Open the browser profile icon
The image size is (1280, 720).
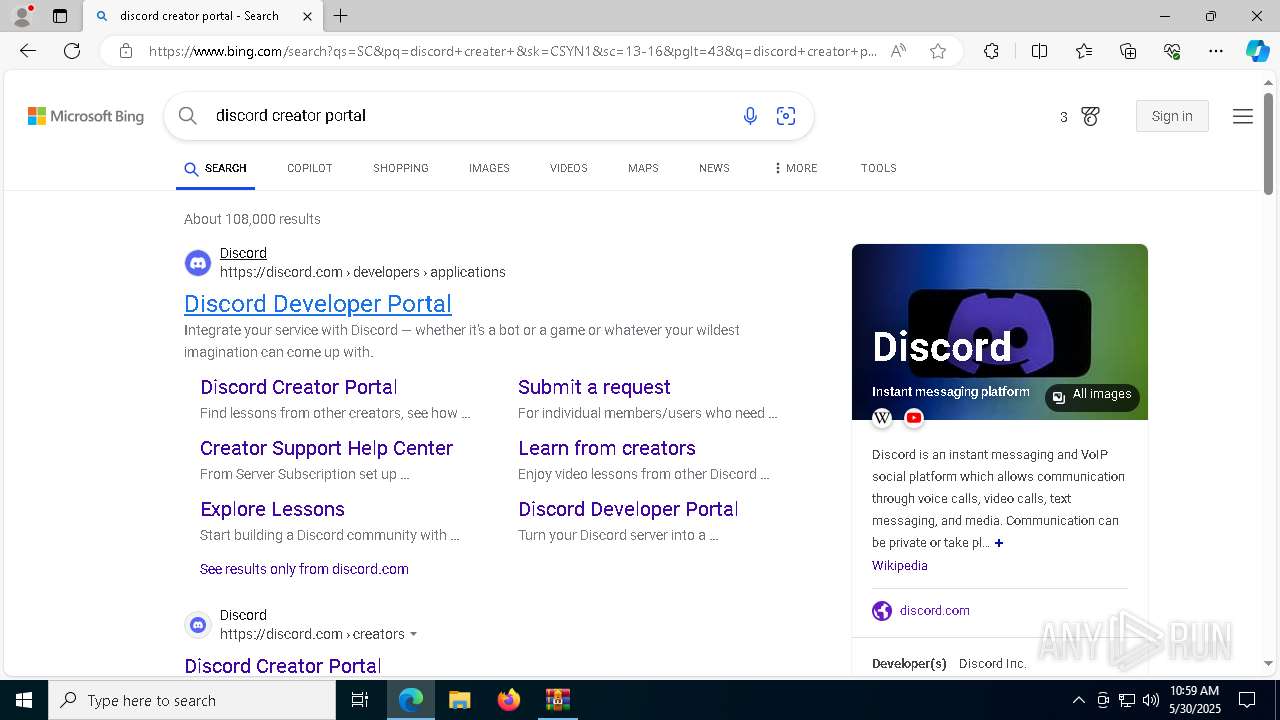(21, 16)
